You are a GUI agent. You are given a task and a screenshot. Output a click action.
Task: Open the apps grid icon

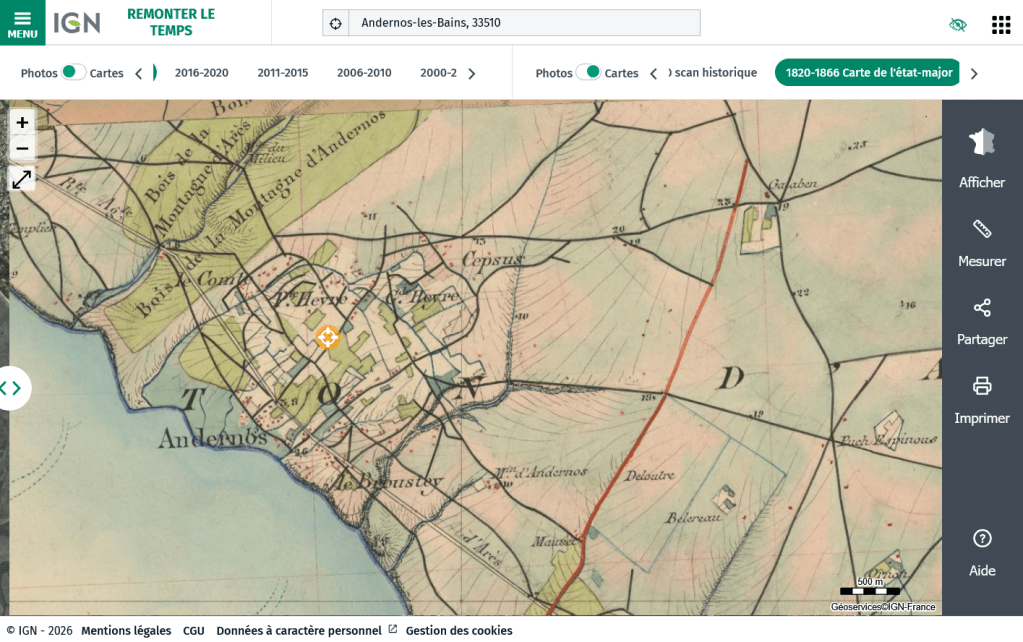point(1000,25)
